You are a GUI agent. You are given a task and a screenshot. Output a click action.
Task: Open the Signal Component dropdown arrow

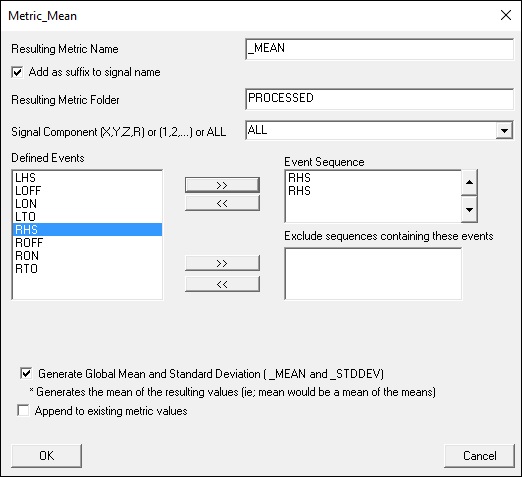point(504,130)
